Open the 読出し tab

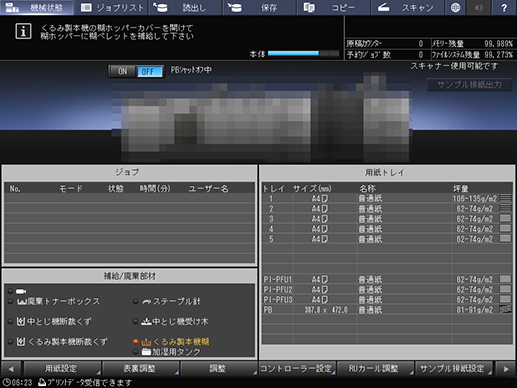pos(185,7)
